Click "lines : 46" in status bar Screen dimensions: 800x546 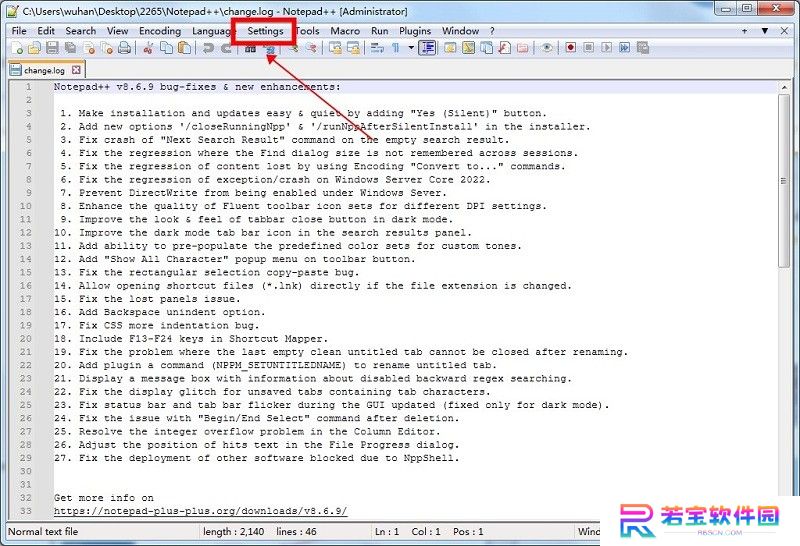click(296, 532)
